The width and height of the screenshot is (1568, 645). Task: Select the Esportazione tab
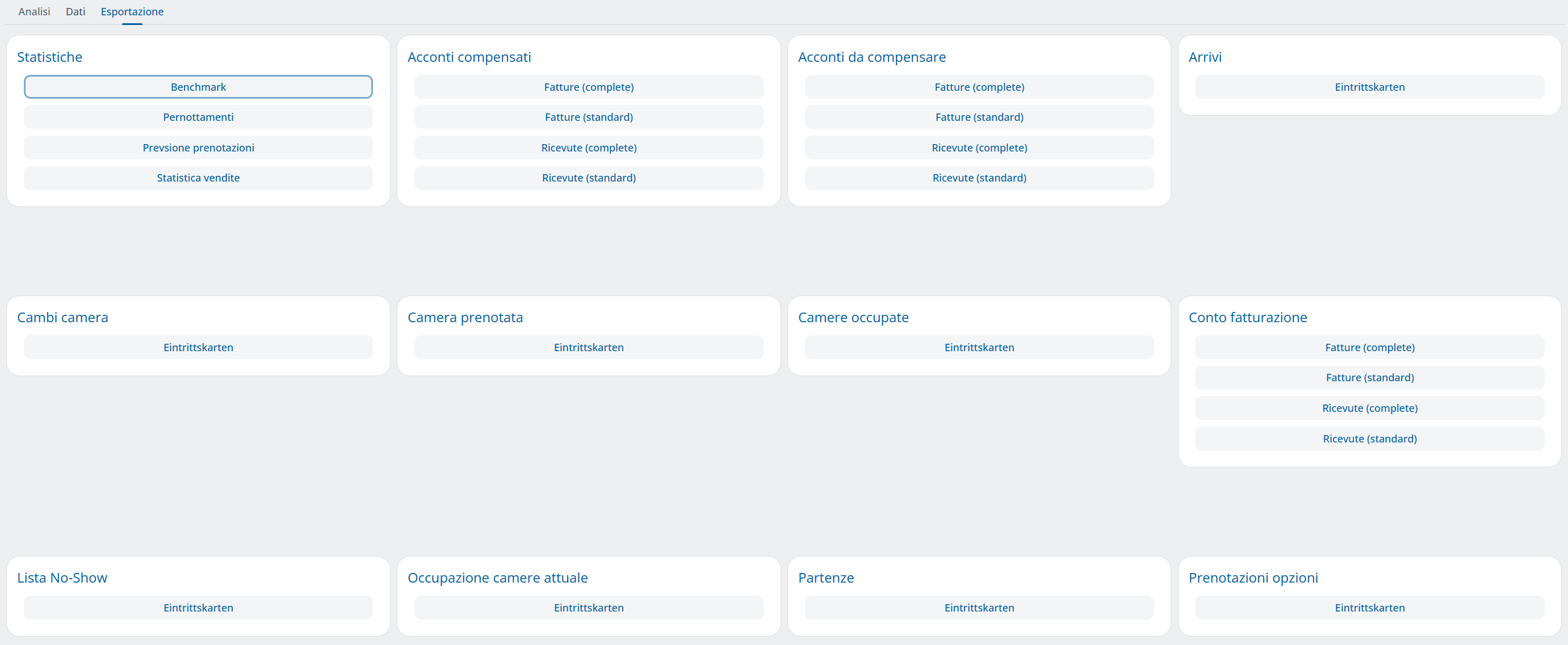132,11
